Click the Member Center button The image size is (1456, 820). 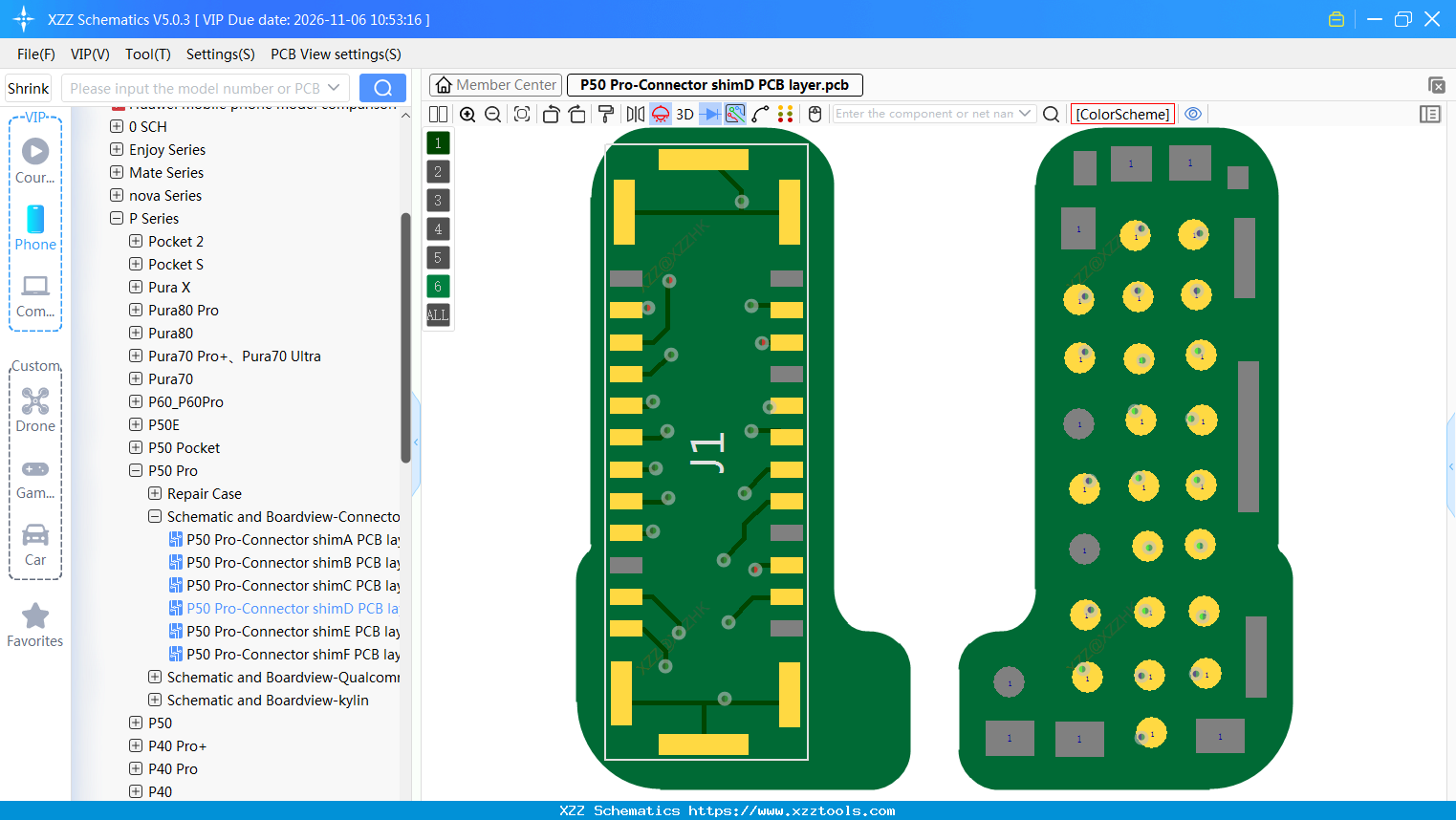pyautogui.click(x=494, y=84)
